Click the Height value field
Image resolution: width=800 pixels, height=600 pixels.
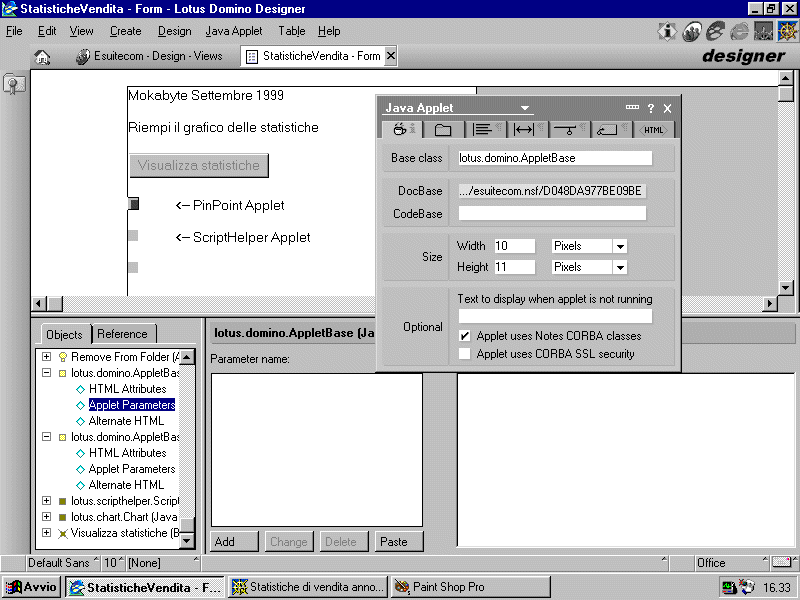point(514,267)
